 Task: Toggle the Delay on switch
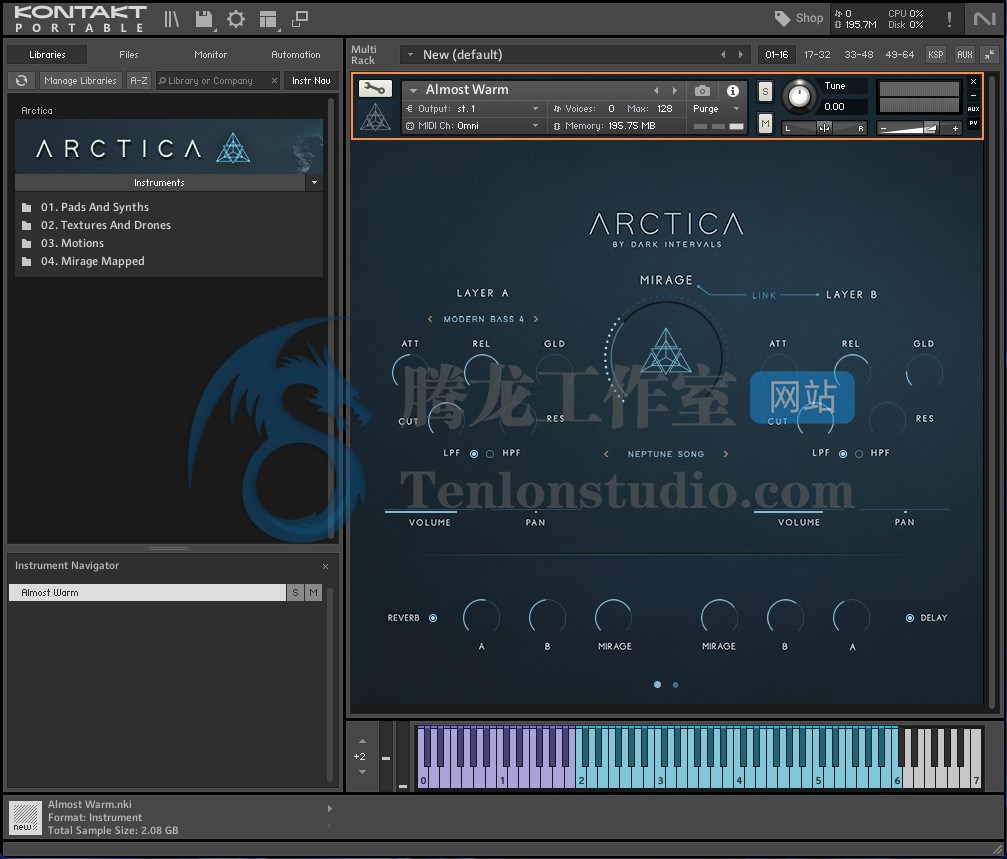point(910,618)
